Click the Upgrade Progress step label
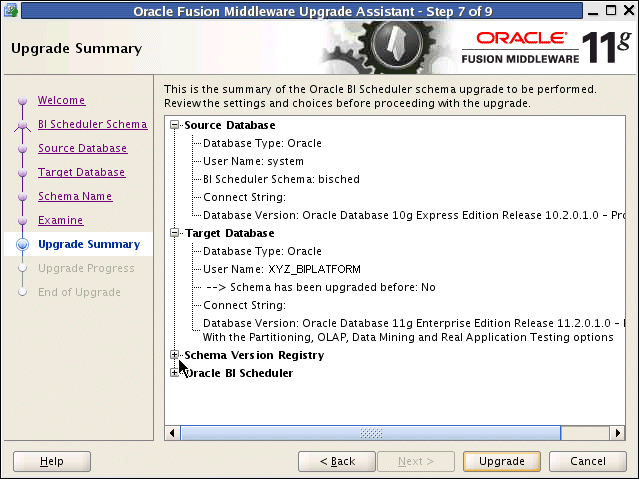639x479 pixels. [86, 268]
